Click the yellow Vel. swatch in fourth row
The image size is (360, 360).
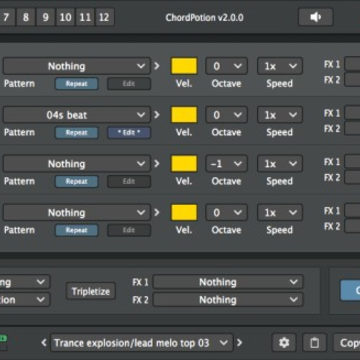coord(184,213)
